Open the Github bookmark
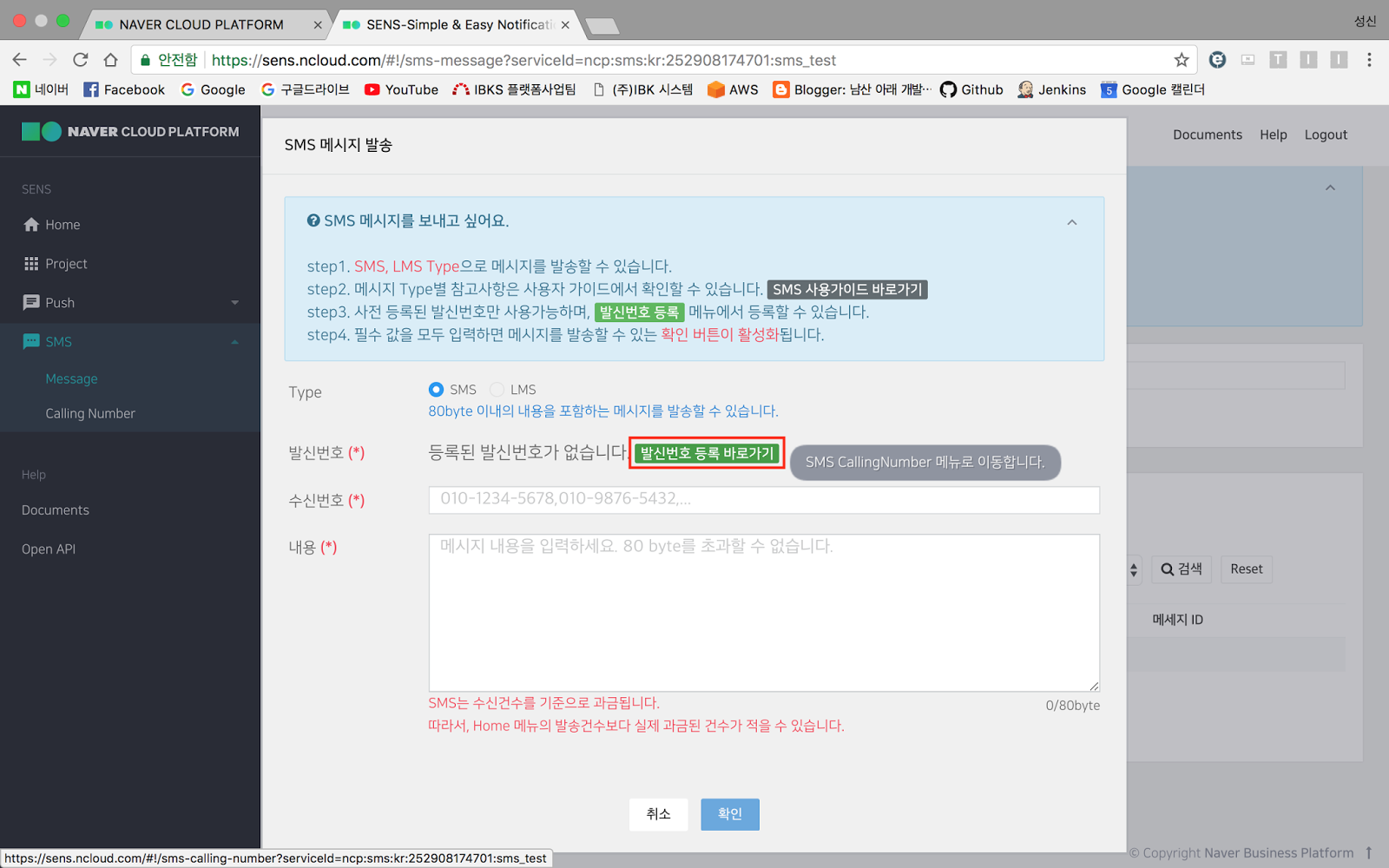 tap(971, 89)
